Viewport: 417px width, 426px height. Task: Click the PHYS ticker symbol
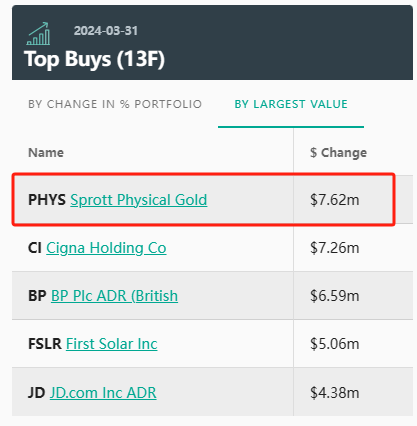tap(47, 200)
